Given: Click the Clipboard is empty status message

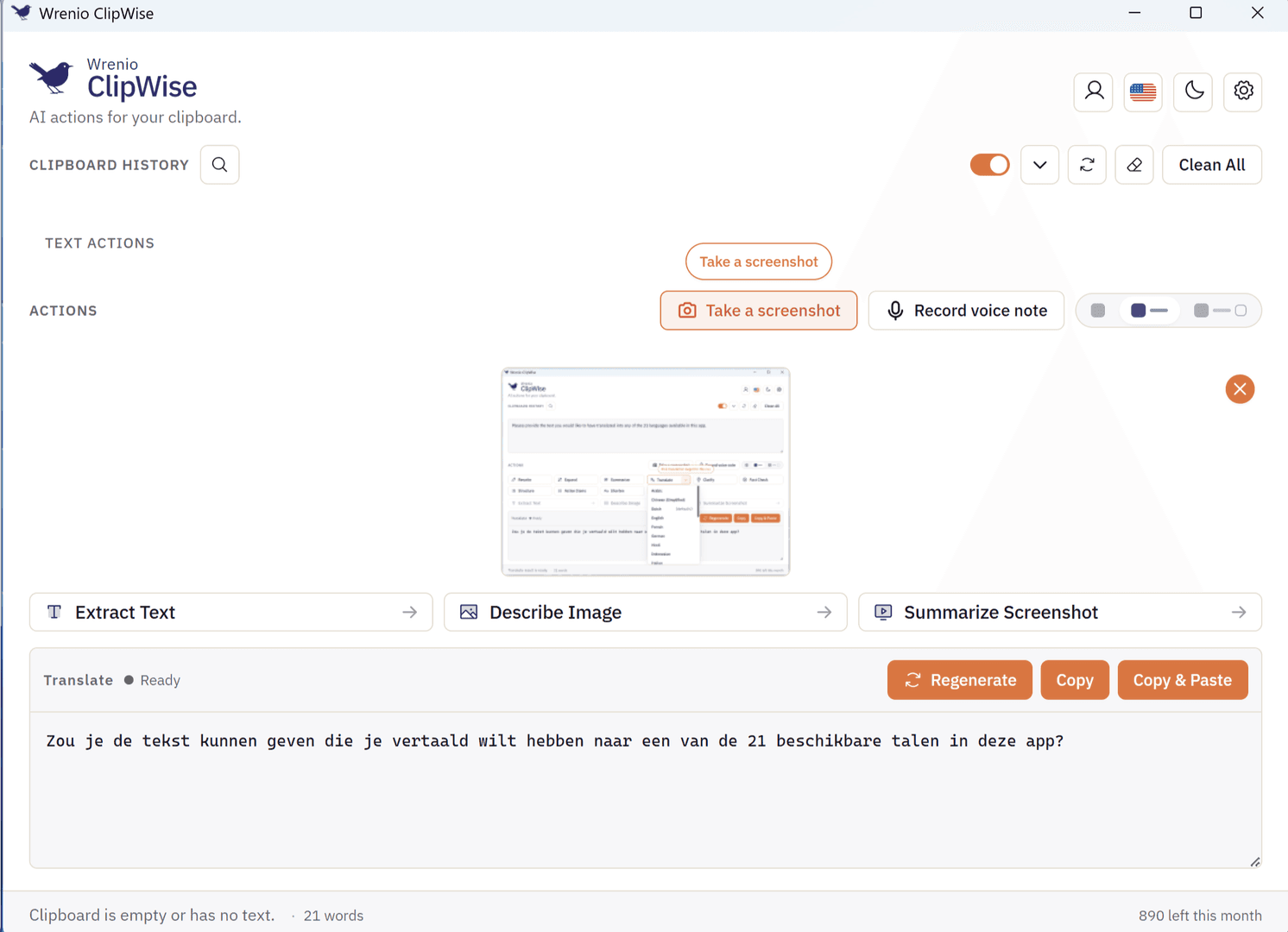Looking at the screenshot, I should click(x=152, y=916).
